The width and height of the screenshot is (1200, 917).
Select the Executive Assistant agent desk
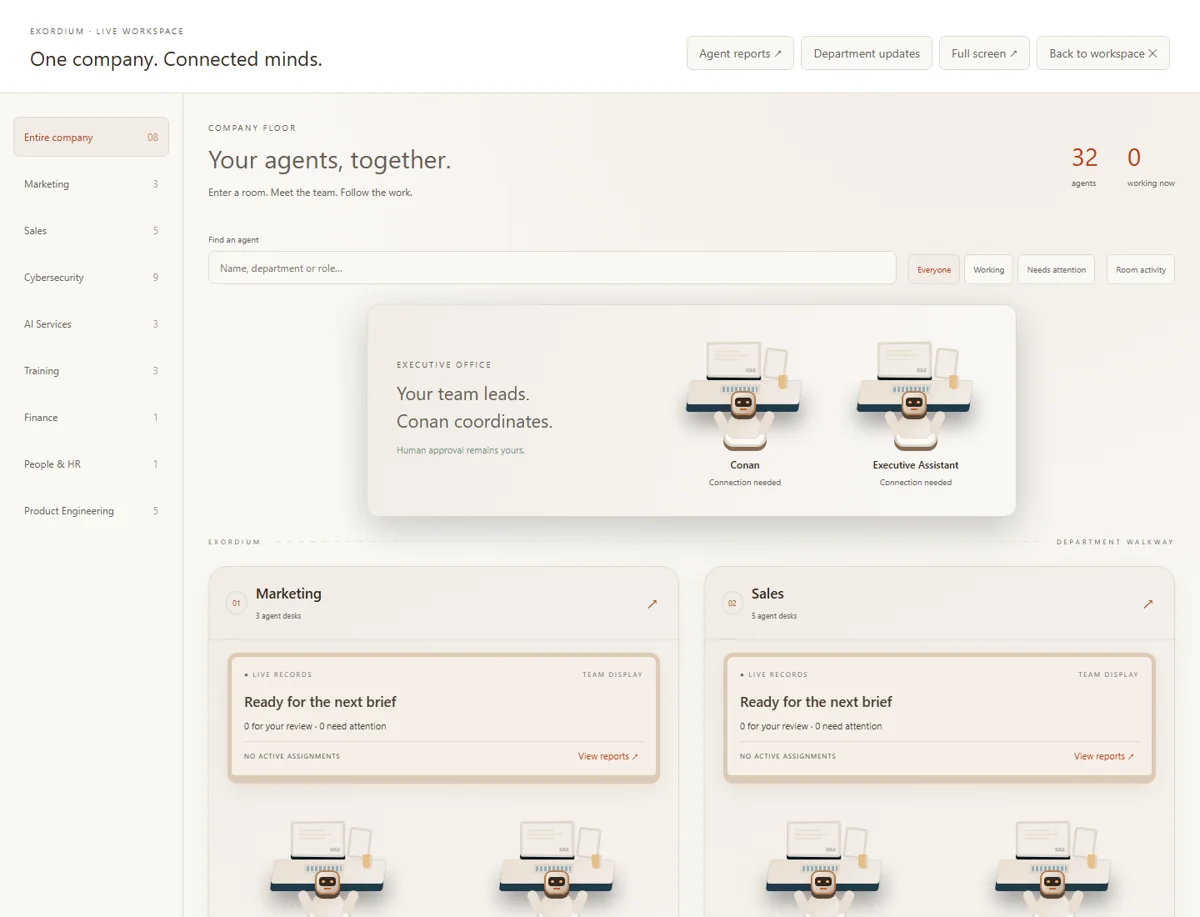pyautogui.click(x=915, y=414)
